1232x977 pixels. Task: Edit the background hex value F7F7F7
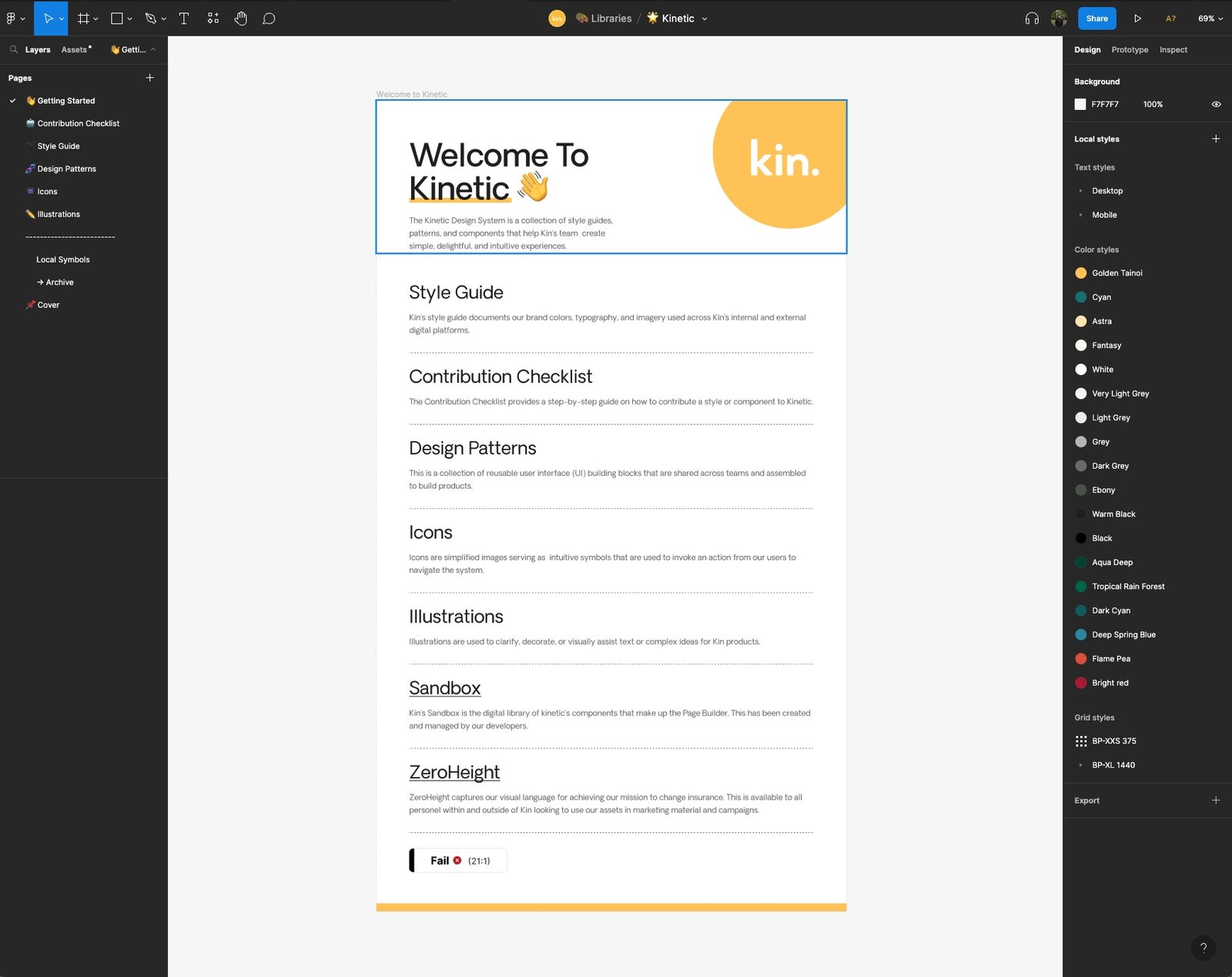1105,104
